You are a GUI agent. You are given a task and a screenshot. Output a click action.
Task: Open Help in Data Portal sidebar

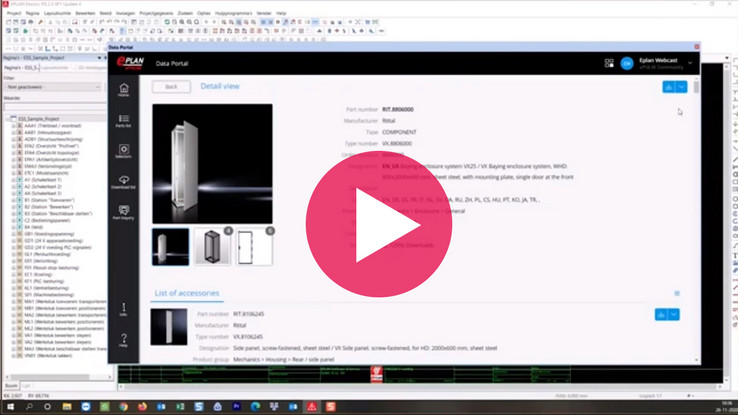tap(124, 340)
